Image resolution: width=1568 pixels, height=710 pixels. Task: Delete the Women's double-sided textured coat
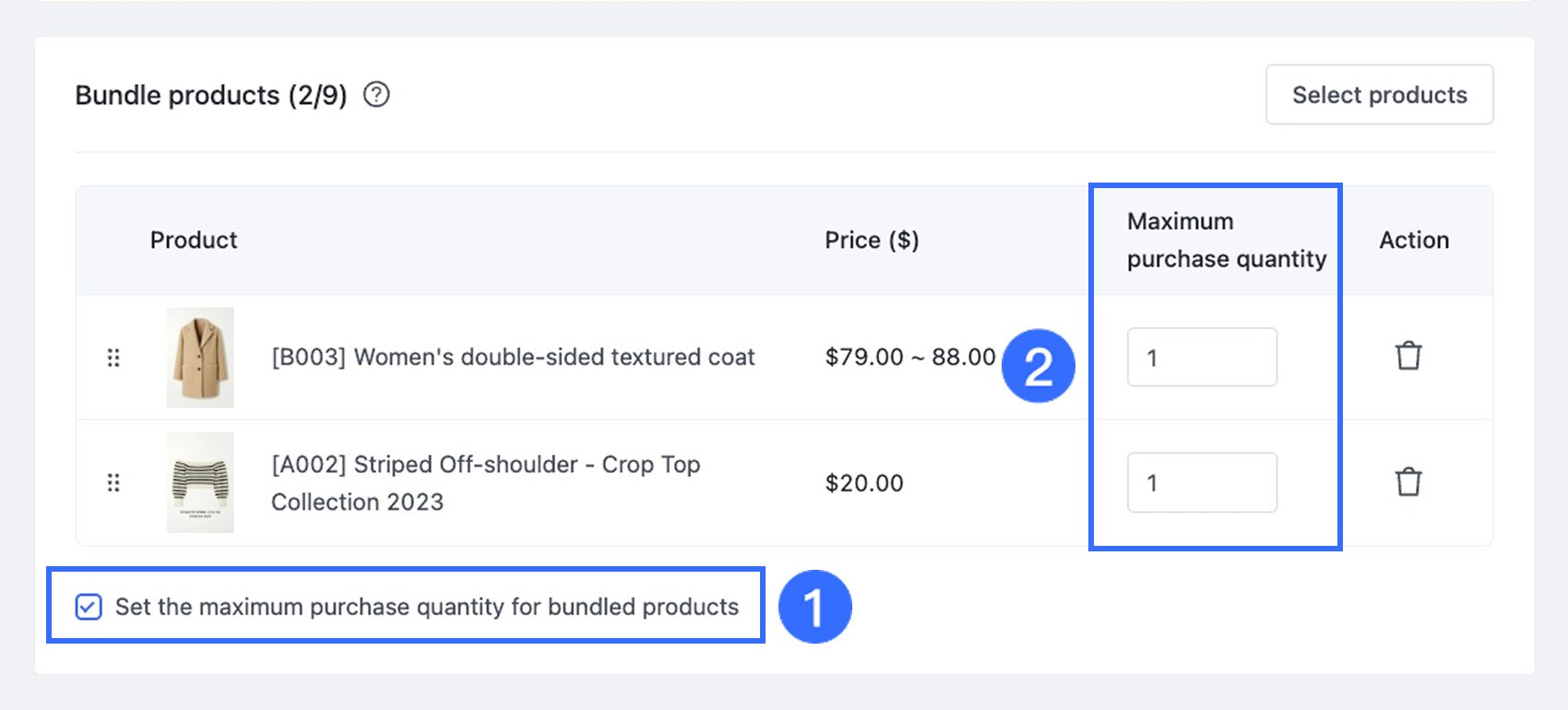[x=1408, y=356]
